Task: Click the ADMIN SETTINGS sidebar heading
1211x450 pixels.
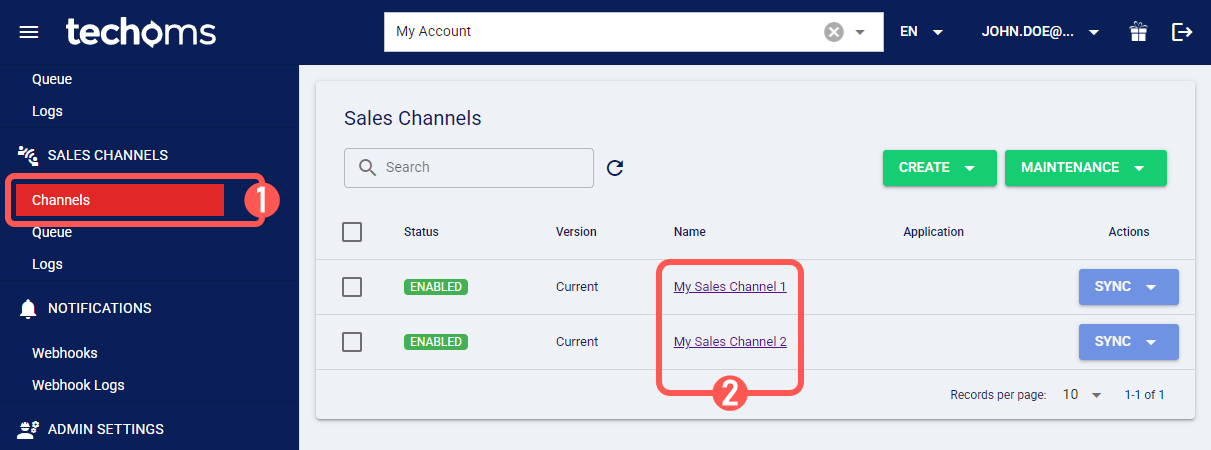Action: 106,429
